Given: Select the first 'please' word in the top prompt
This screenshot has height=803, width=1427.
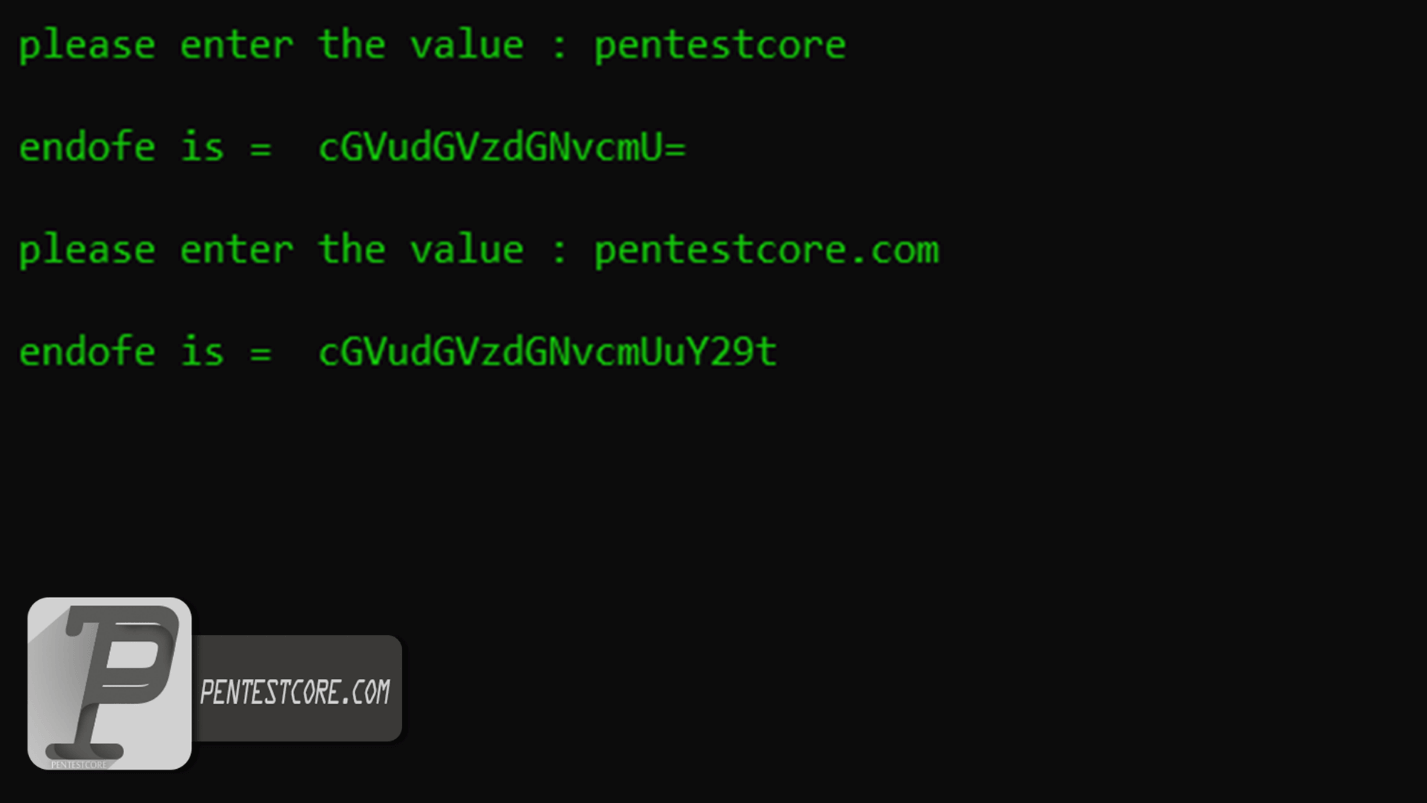Looking at the screenshot, I should pos(87,46).
